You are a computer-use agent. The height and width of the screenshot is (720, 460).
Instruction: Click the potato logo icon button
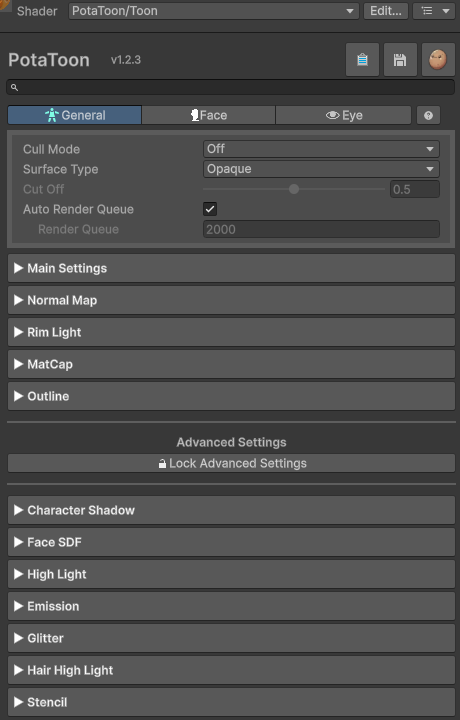click(438, 60)
